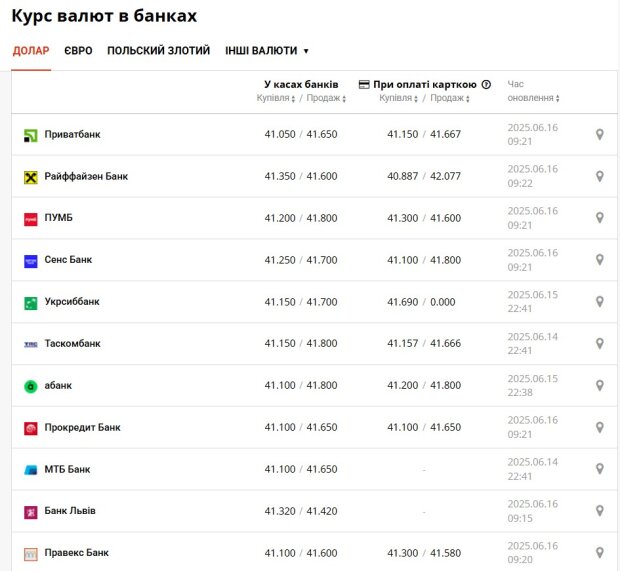Image resolution: width=620 pixels, height=571 pixels.
Task: Open location pin for Банк Львів
Action: pyautogui.click(x=599, y=511)
